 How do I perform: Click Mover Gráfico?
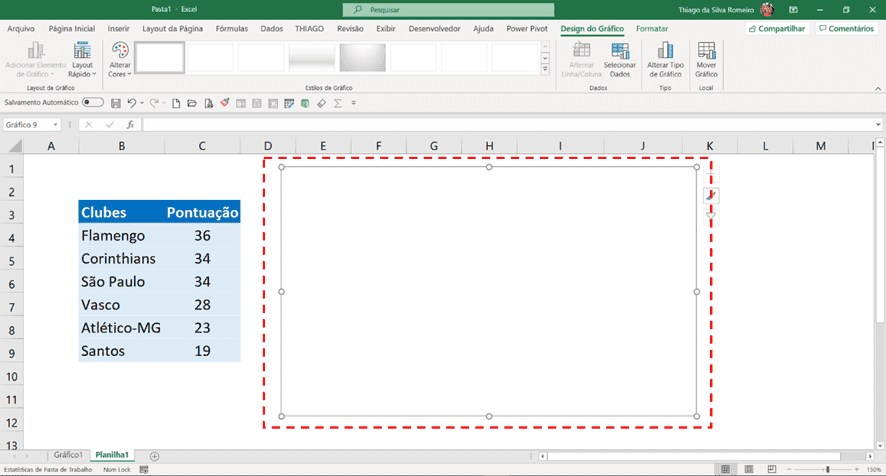tap(706, 59)
